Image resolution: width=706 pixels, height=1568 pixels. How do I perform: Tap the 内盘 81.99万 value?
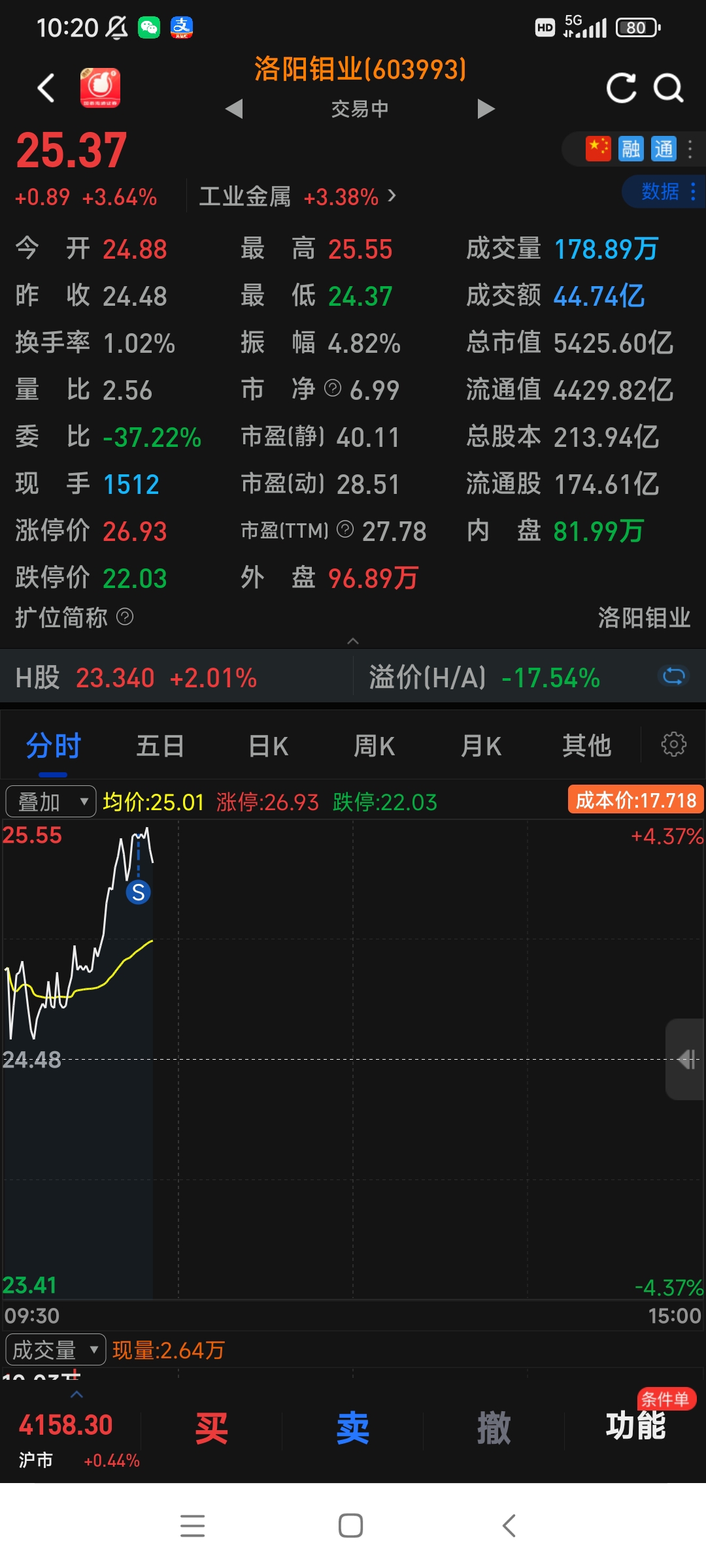599,531
